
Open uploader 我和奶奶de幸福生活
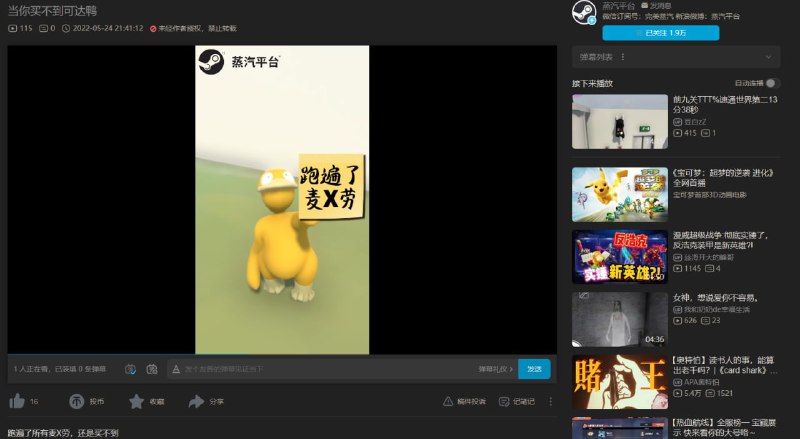[716, 309]
